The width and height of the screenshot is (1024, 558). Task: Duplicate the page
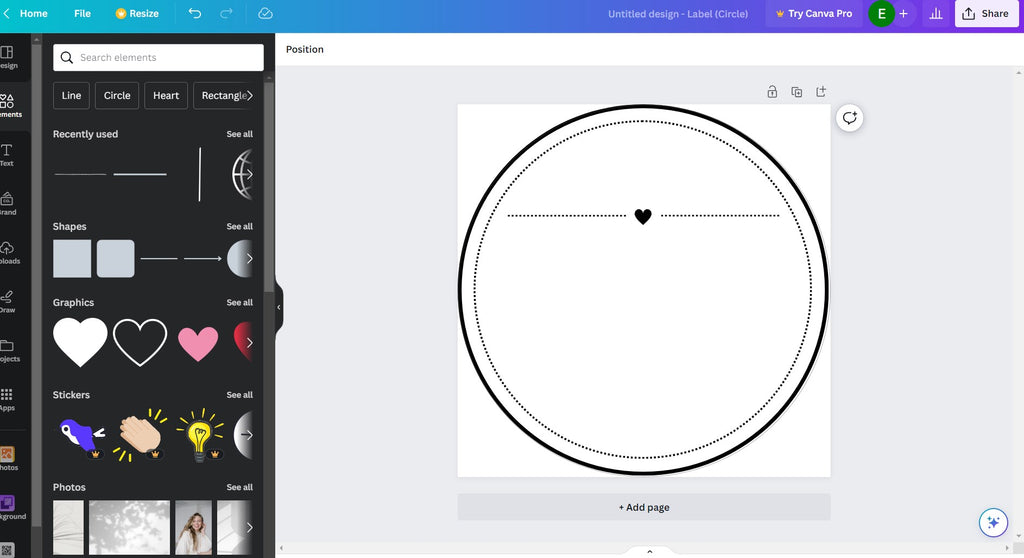tap(796, 91)
